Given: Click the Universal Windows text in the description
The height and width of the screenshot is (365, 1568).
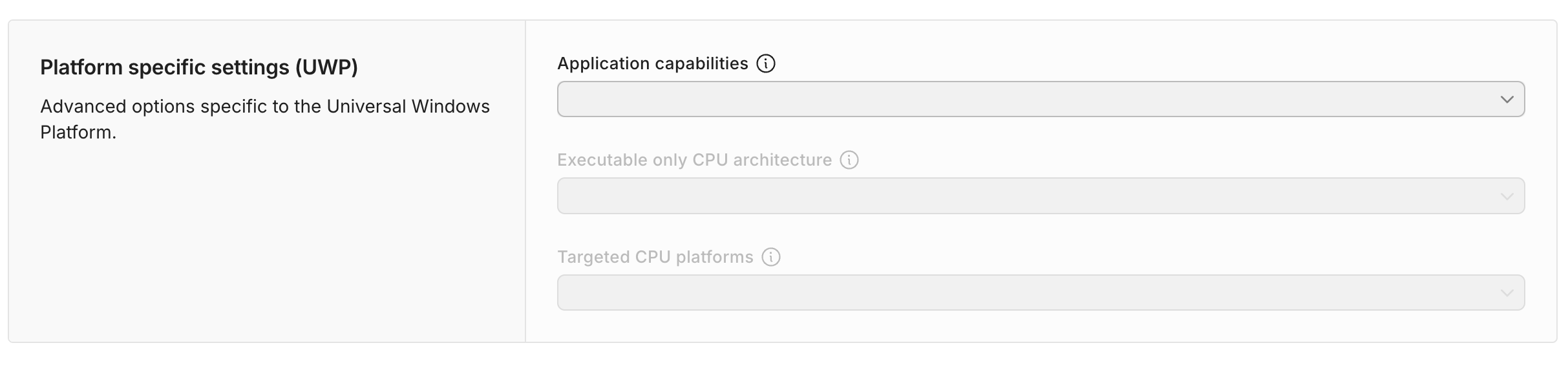Looking at the screenshot, I should 408,106.
